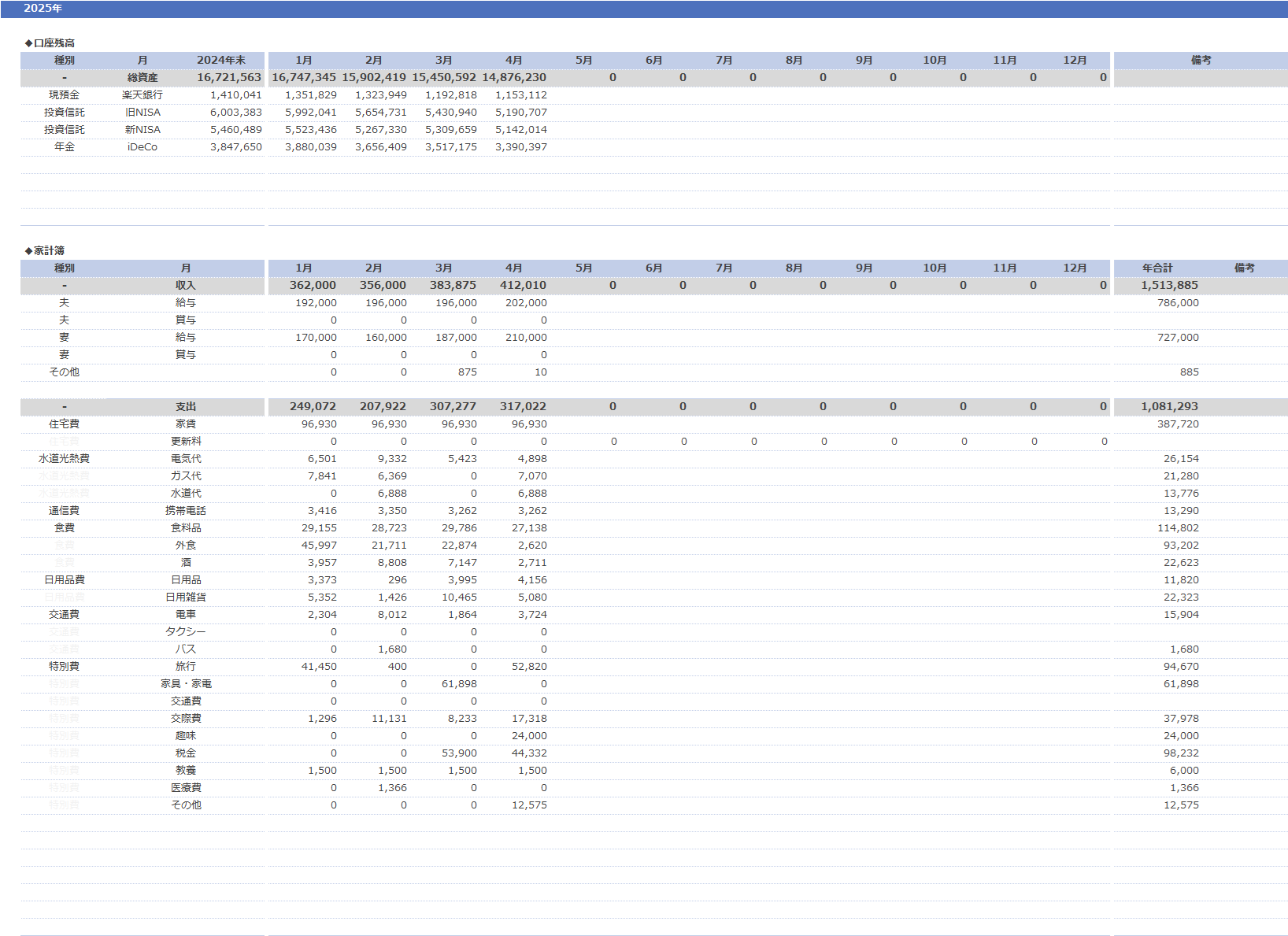Image resolution: width=1288 pixels, height=936 pixels.
Task: Select January total assets 16,747,345
Action: 304,78
